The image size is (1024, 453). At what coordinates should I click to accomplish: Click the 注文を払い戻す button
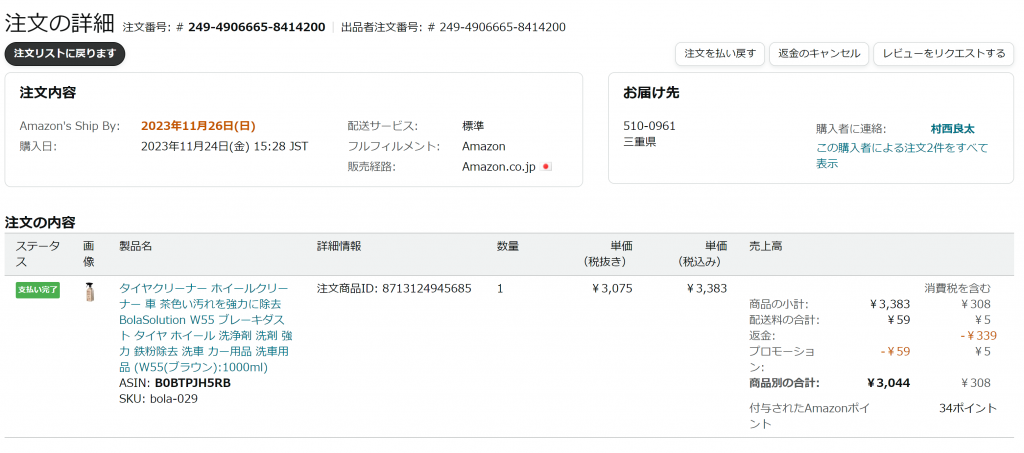click(x=720, y=54)
